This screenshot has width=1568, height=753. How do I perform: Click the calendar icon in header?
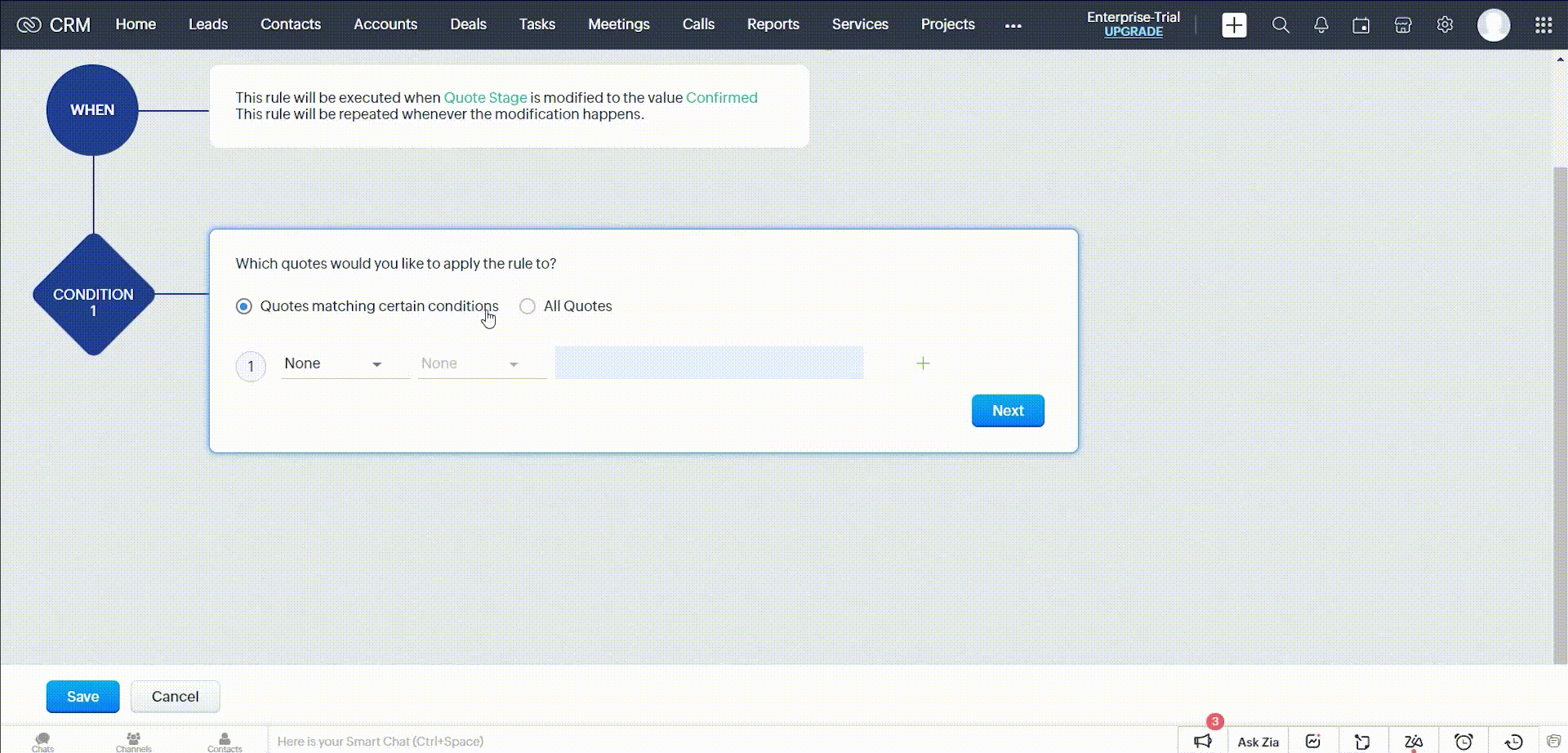pyautogui.click(x=1361, y=25)
